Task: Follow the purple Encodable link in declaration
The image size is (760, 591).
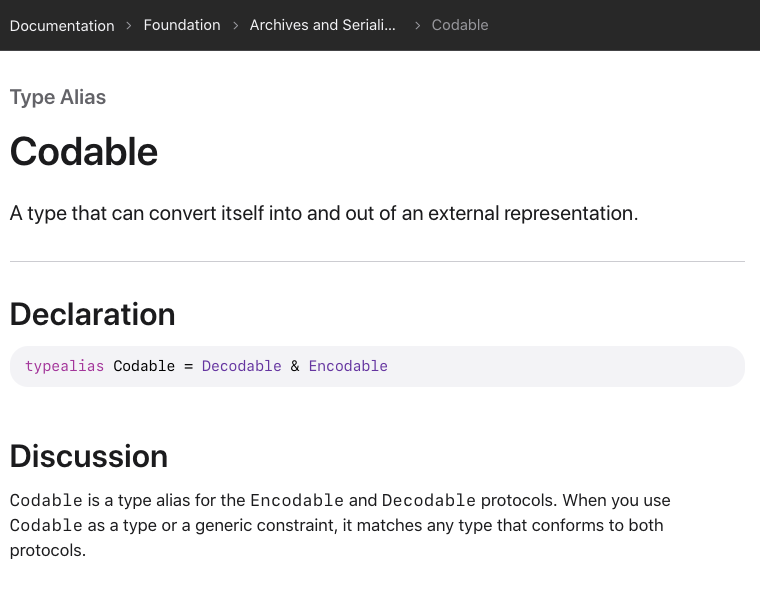Action: click(x=348, y=366)
